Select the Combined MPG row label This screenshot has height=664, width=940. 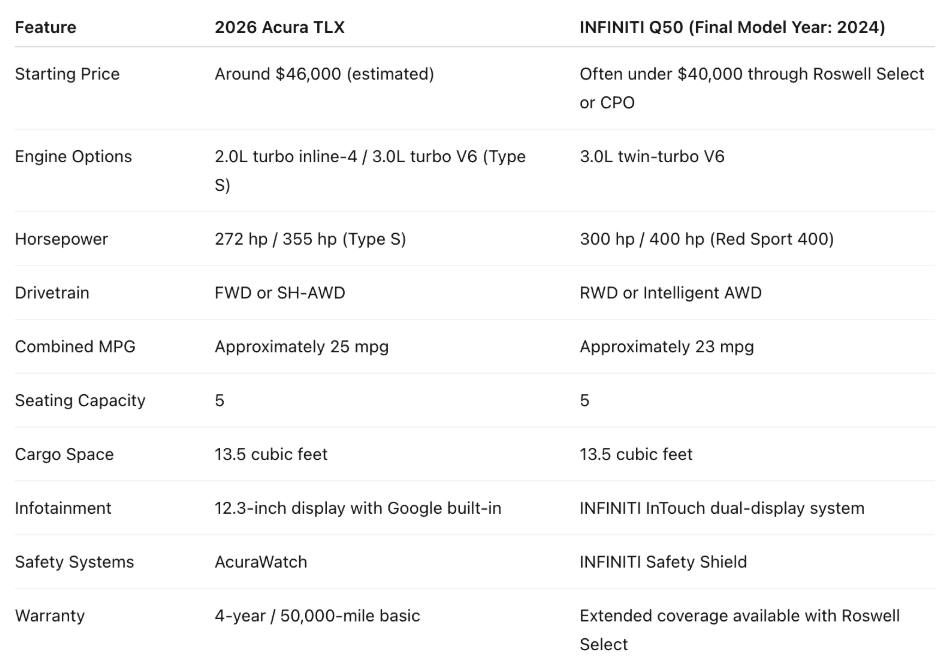click(75, 347)
